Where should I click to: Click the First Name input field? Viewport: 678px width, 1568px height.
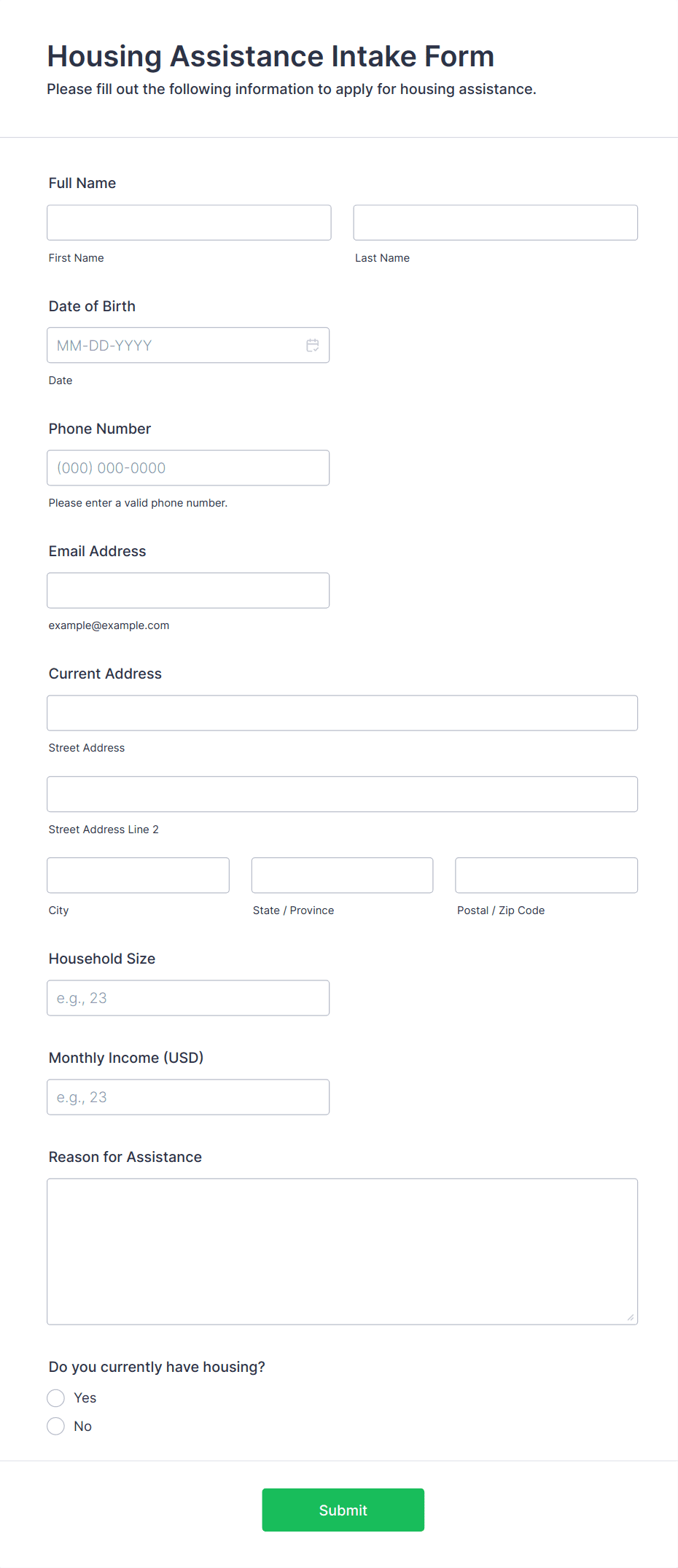tap(188, 222)
